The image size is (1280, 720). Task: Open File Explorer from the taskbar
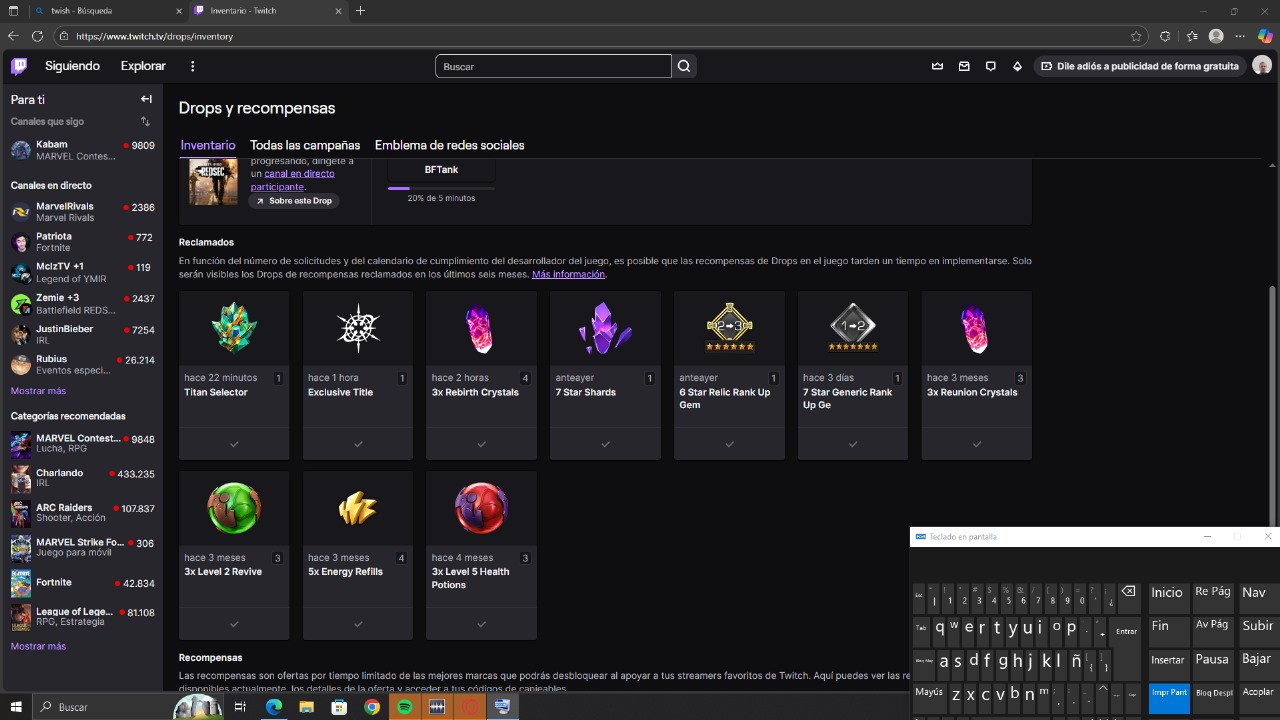(306, 707)
